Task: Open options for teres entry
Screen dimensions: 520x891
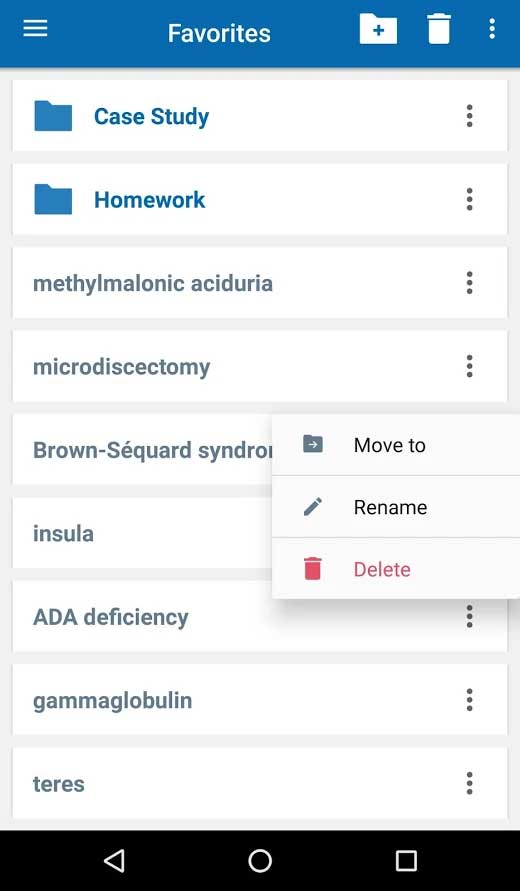Action: [469, 784]
